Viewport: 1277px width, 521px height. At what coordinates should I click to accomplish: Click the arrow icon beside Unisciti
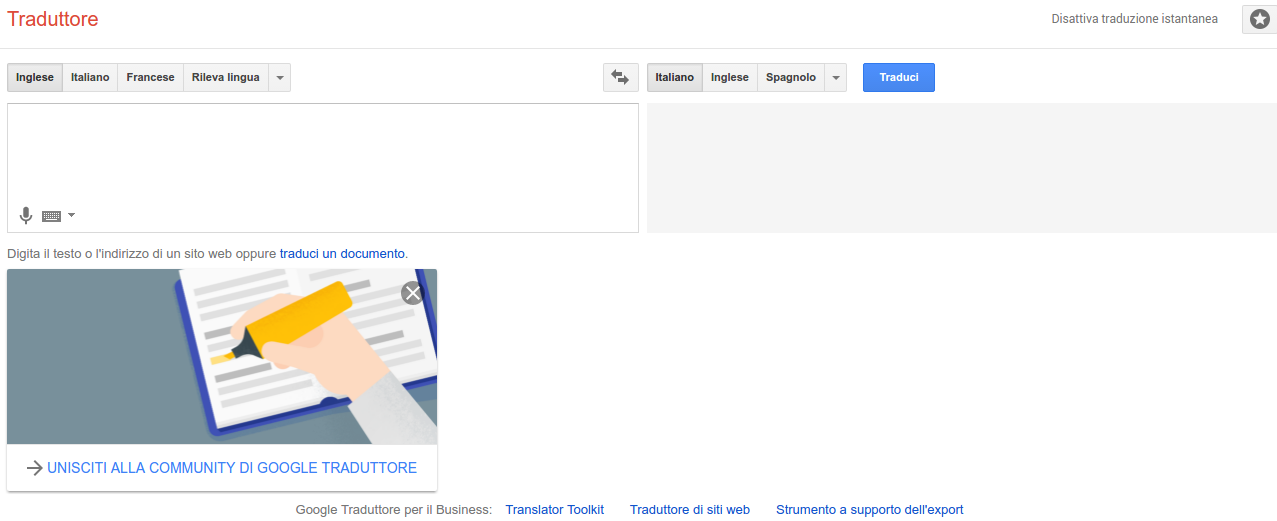coord(35,468)
